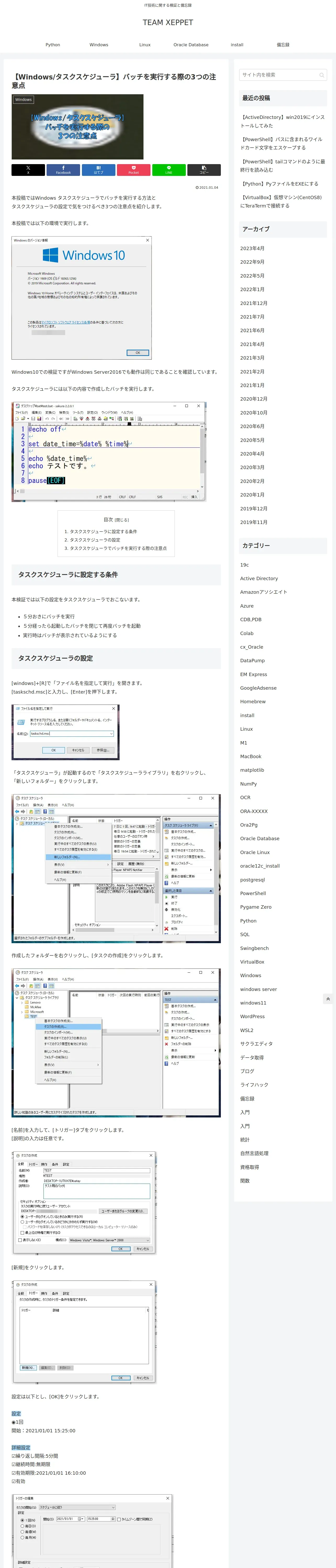This screenshot has width=336, height=1568.
Task: Open the PowerShell tail command recent post
Action: [282, 166]
